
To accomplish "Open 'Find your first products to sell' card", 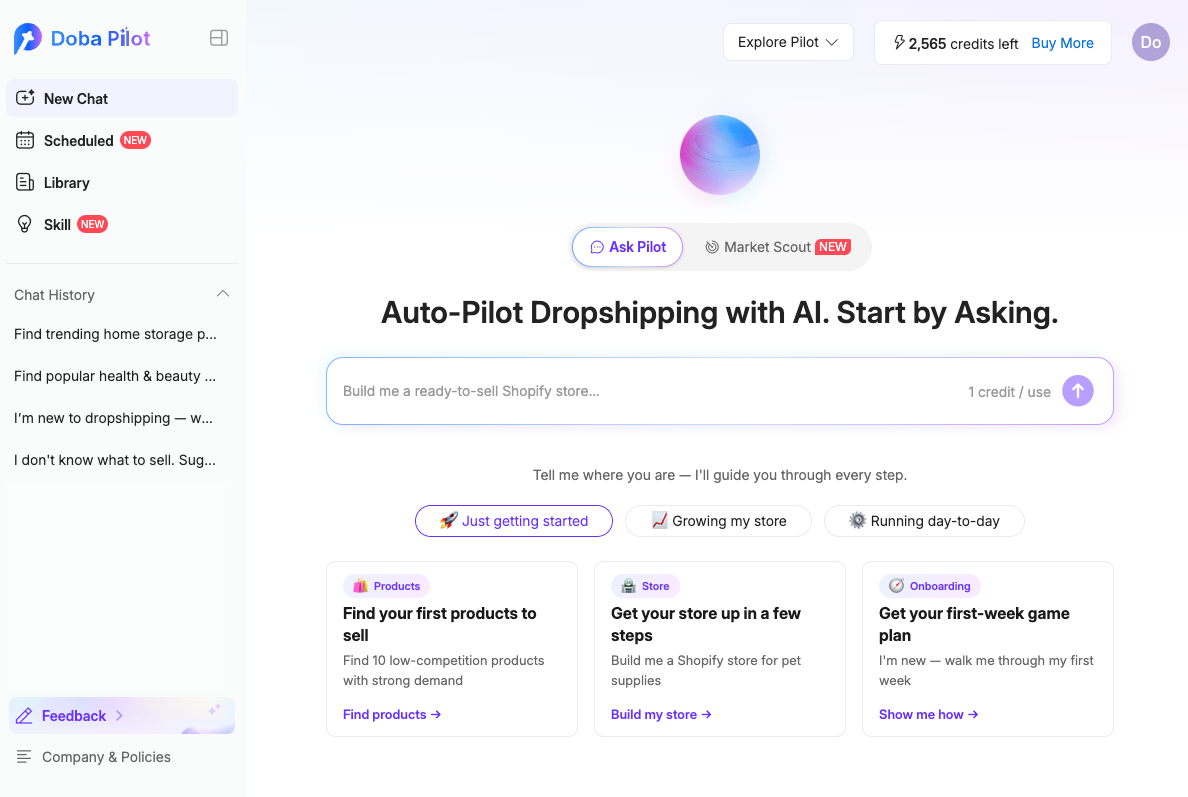I will (452, 649).
